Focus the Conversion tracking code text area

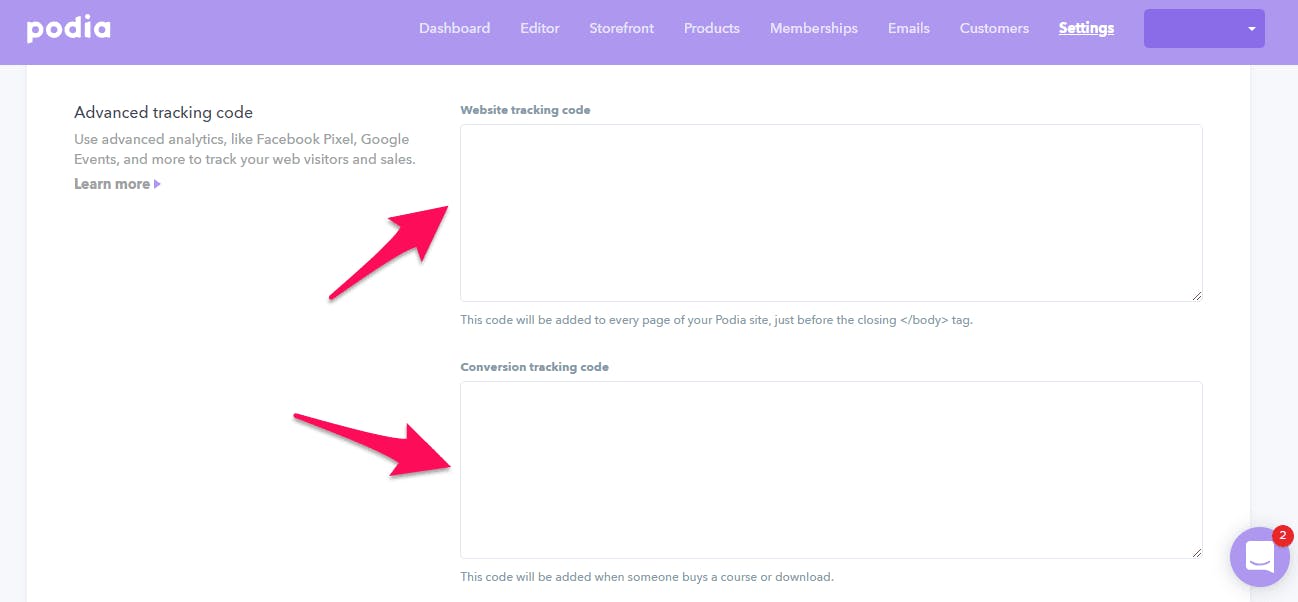(x=831, y=470)
